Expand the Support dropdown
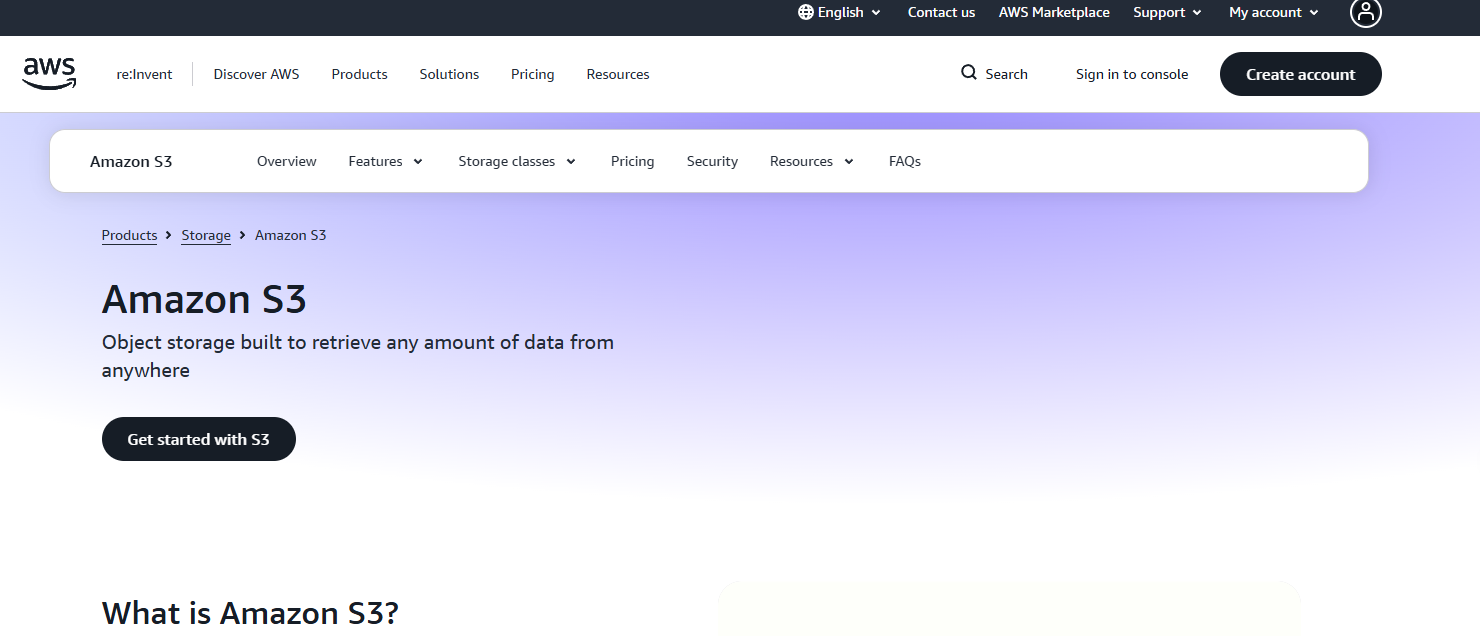 click(x=1168, y=12)
